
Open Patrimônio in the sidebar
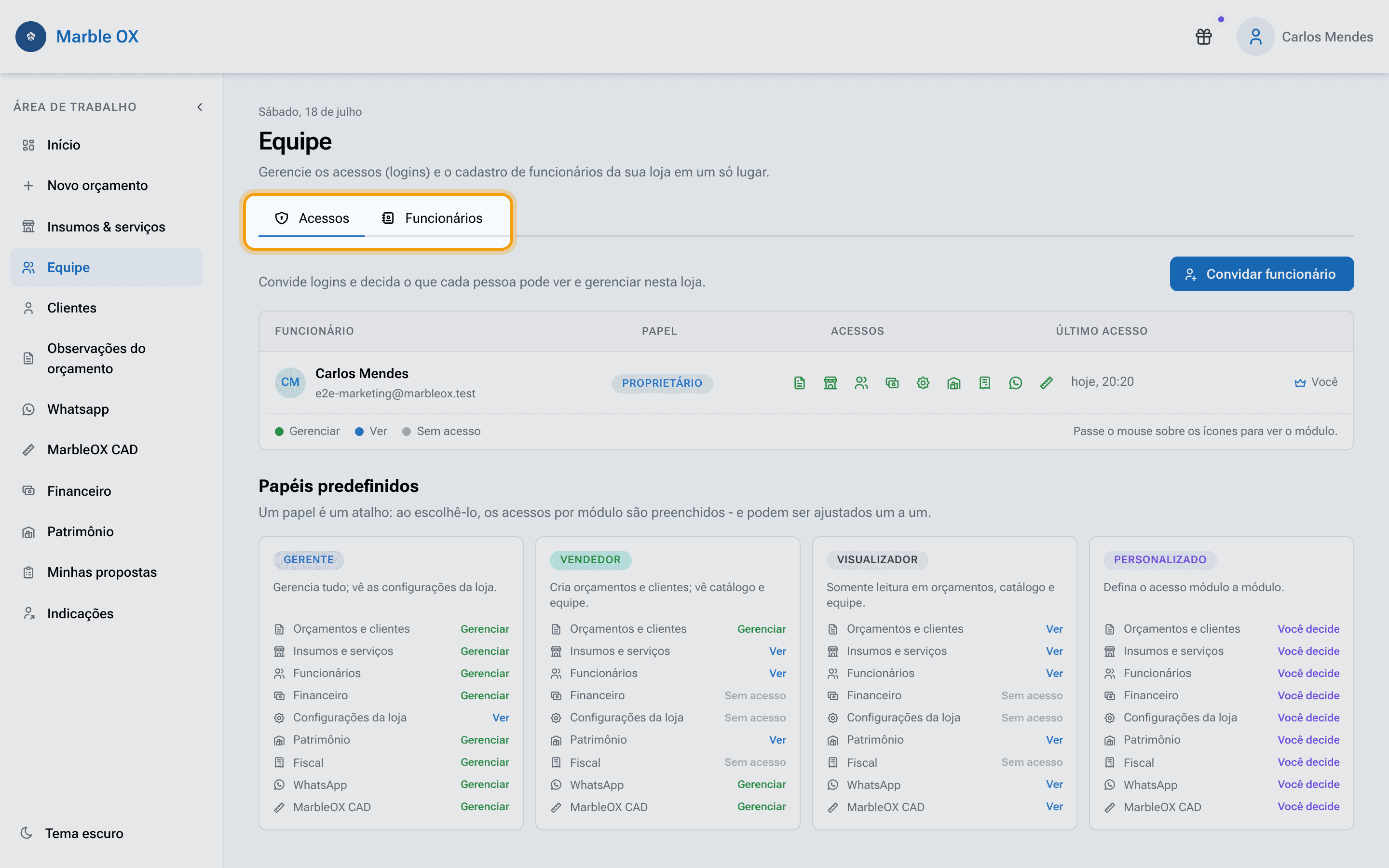coord(106,531)
